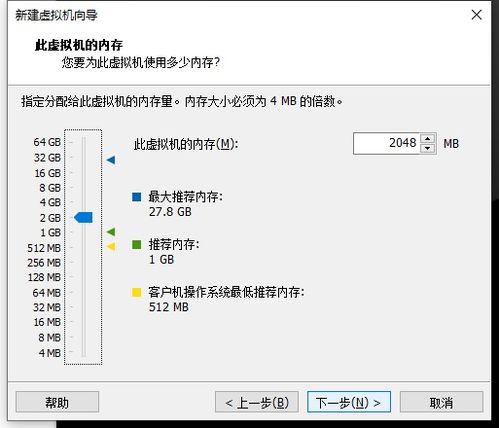
Task: Select the 4 MB mark on the slider
Action: (83, 352)
